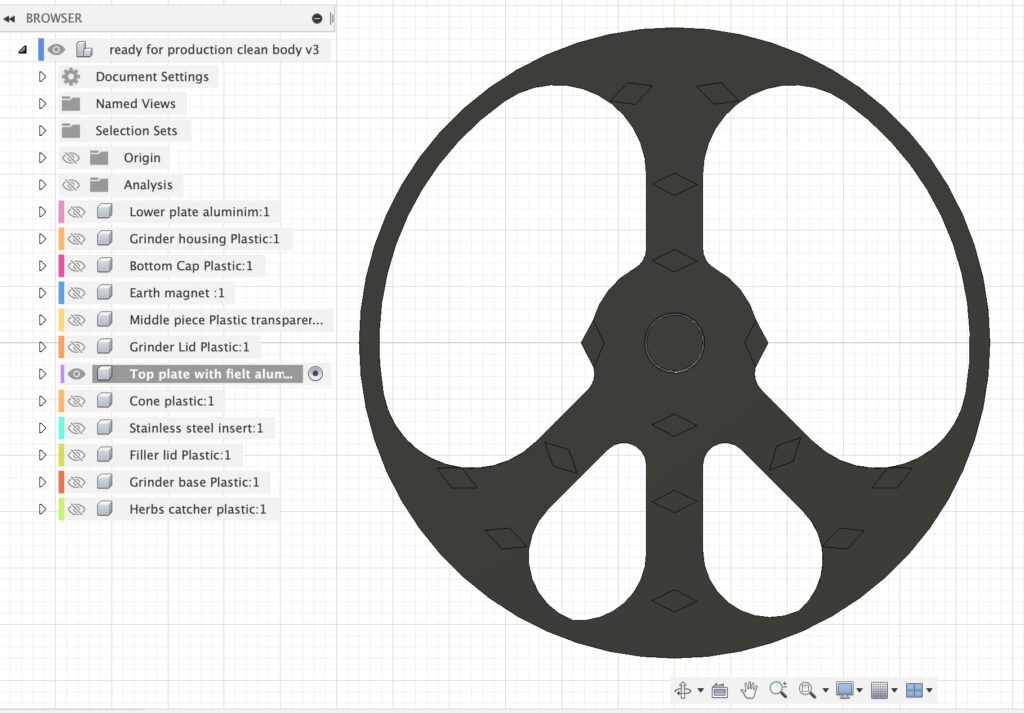The height and width of the screenshot is (713, 1024).
Task: Activate the Pan hand tool
Action: pyautogui.click(x=749, y=690)
